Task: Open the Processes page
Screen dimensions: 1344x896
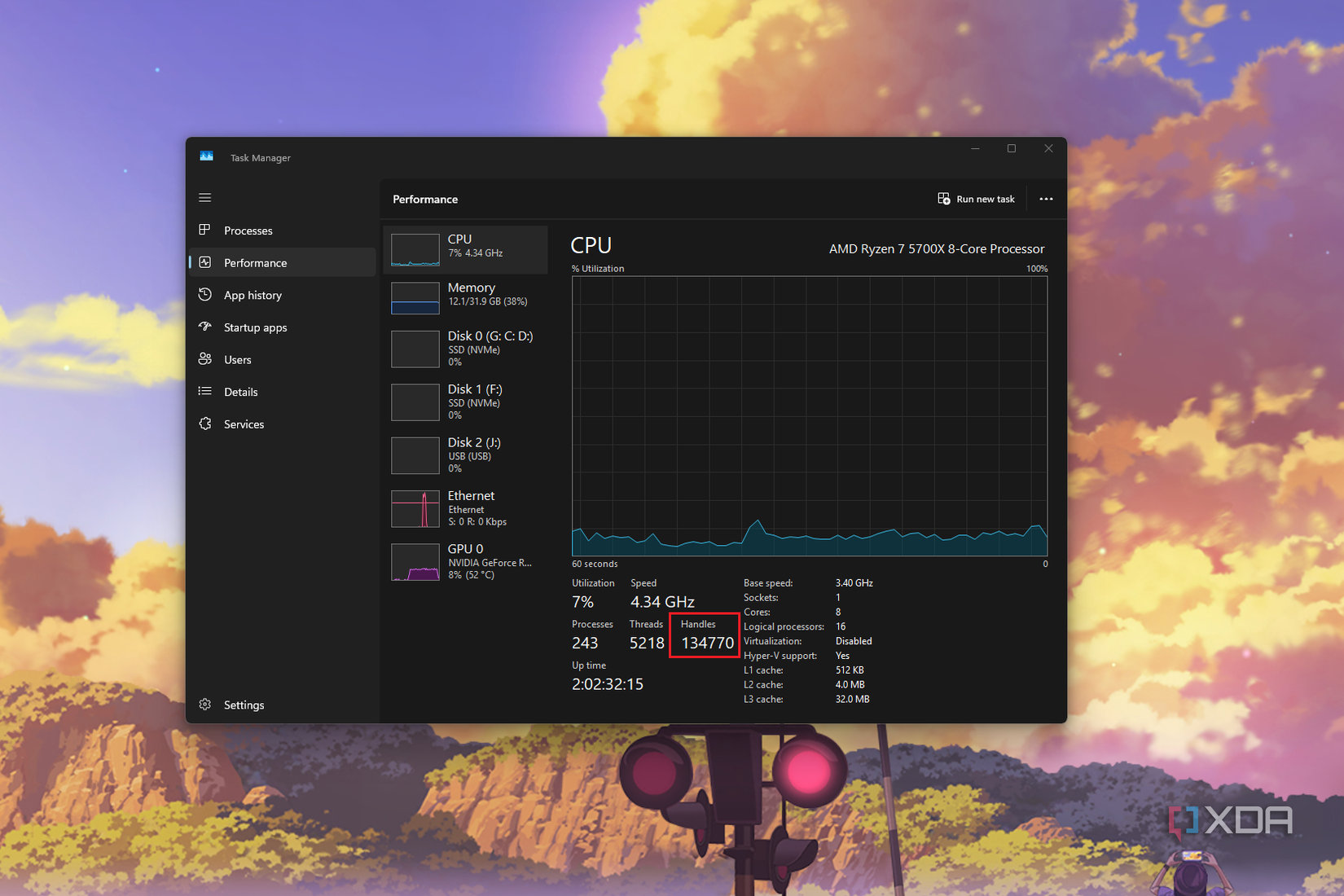Action: (x=282, y=231)
